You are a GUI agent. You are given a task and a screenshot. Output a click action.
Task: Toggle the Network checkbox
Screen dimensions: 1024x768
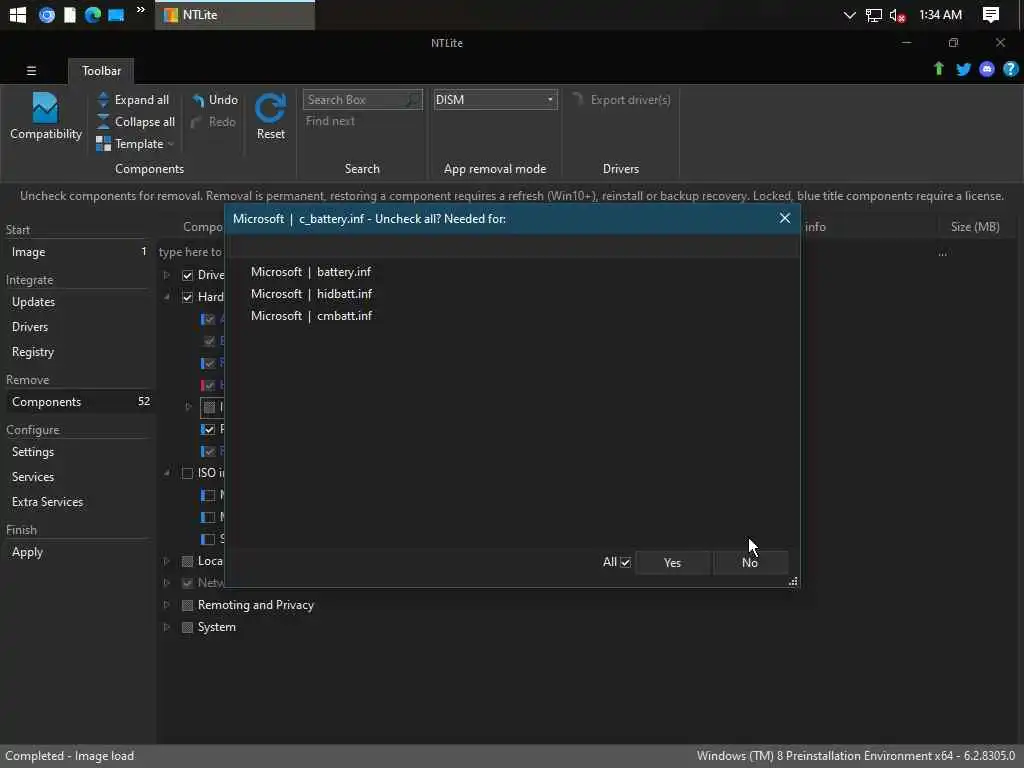[187, 583]
